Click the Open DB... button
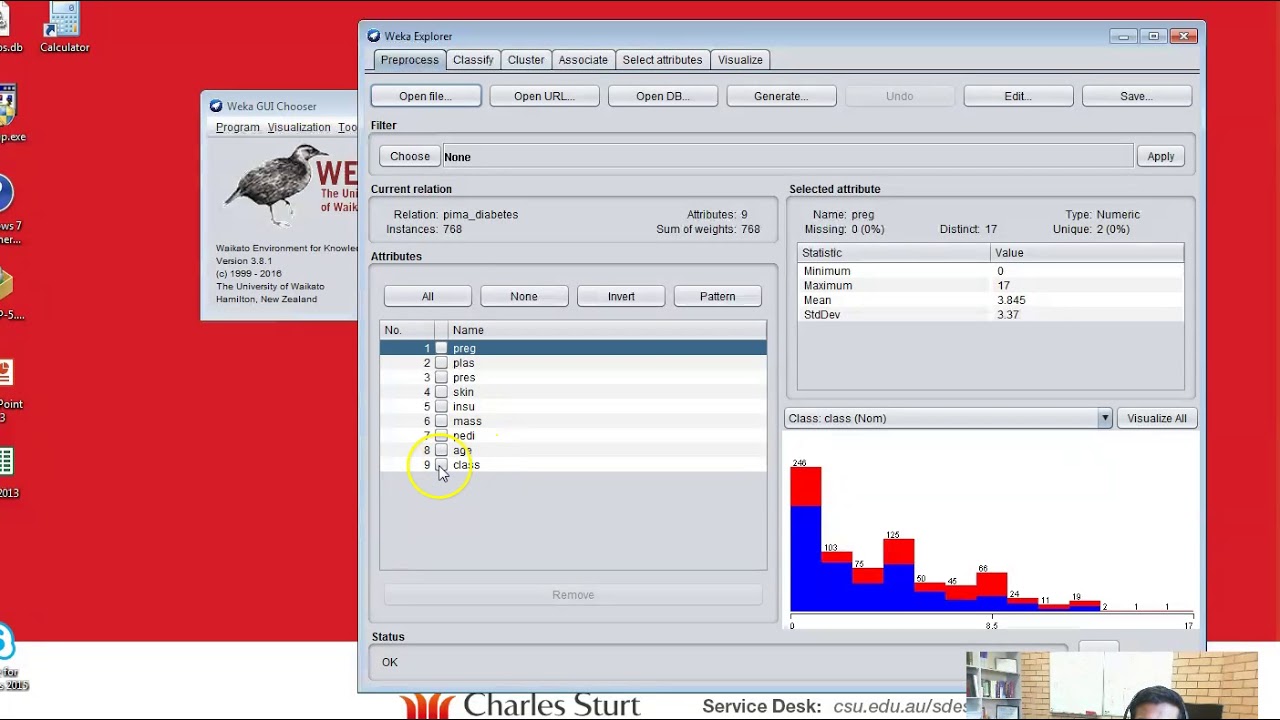 (x=662, y=96)
